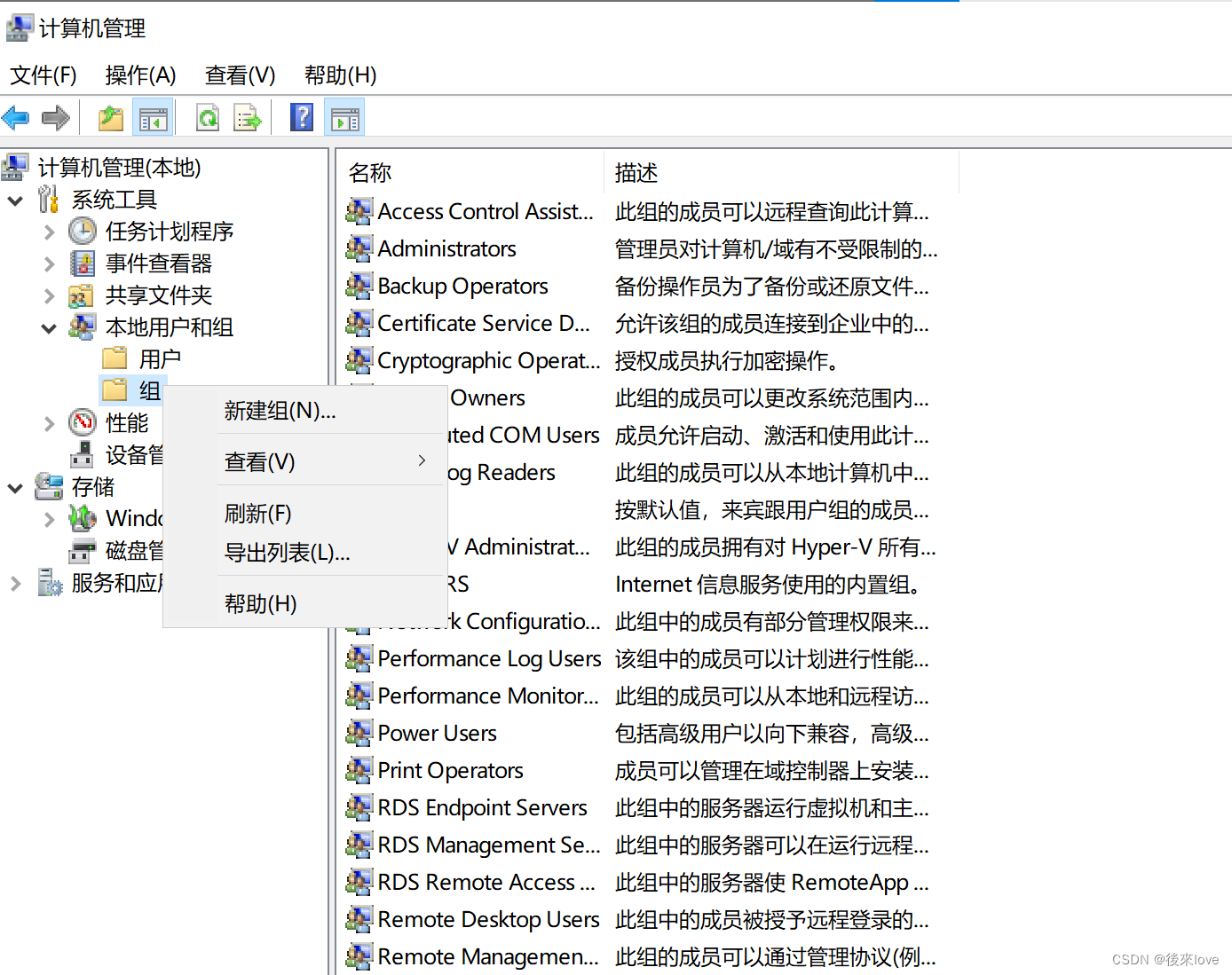Viewport: 1232px width, 975px height.
Task: Select the Administrators group icon
Action: pos(359,249)
